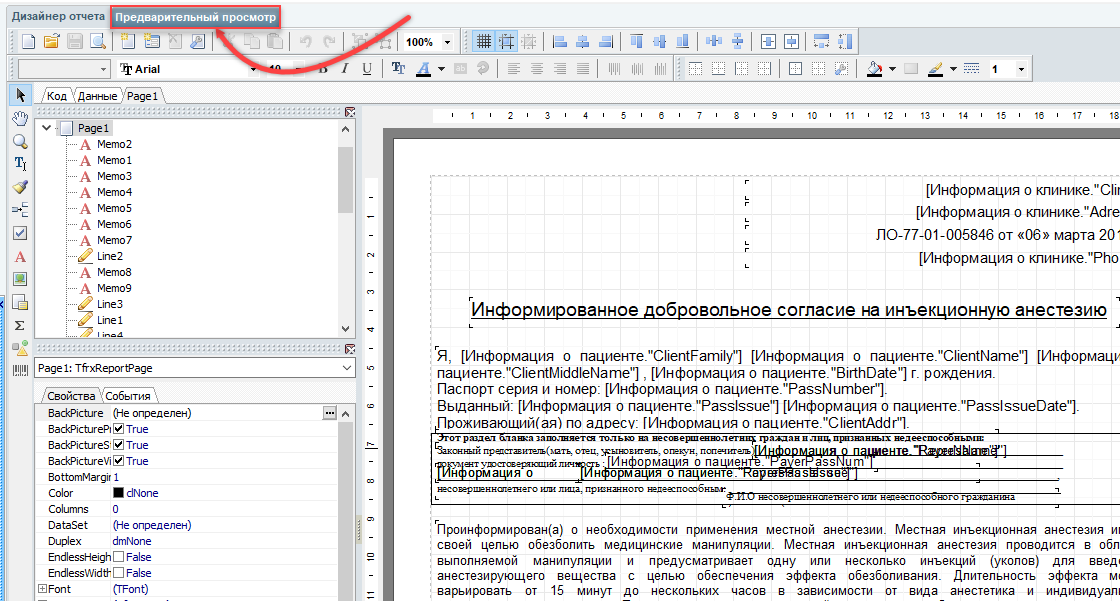
Task: Select the Zoom magnifier tool
Action: (x=20, y=141)
